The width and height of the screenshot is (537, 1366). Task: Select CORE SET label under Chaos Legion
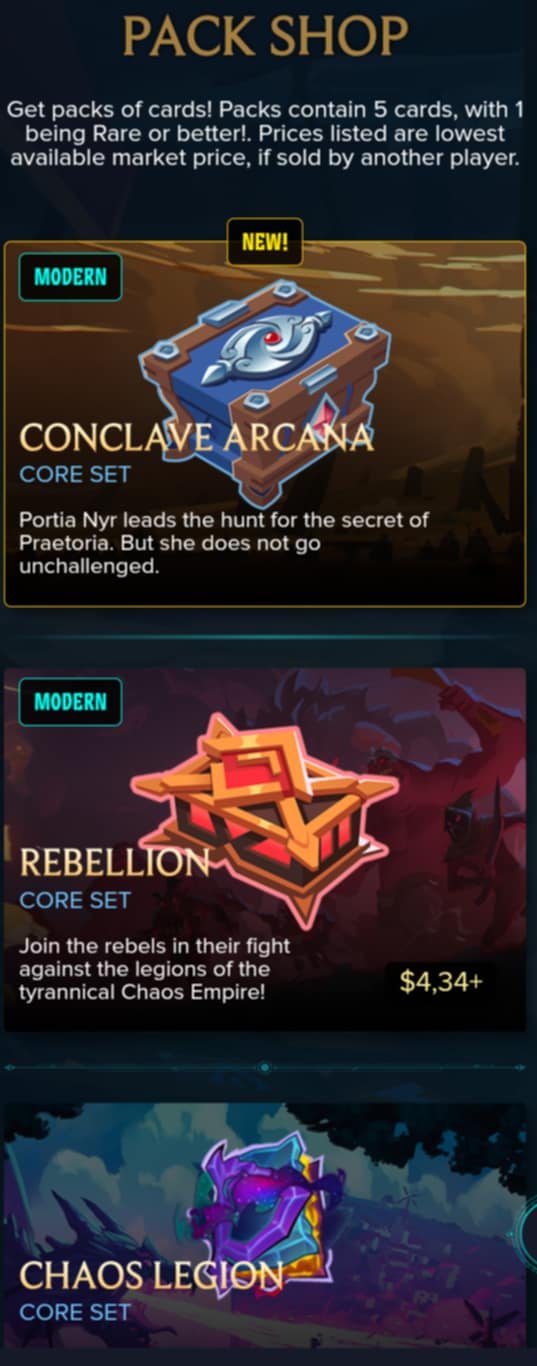pyautogui.click(x=75, y=1312)
